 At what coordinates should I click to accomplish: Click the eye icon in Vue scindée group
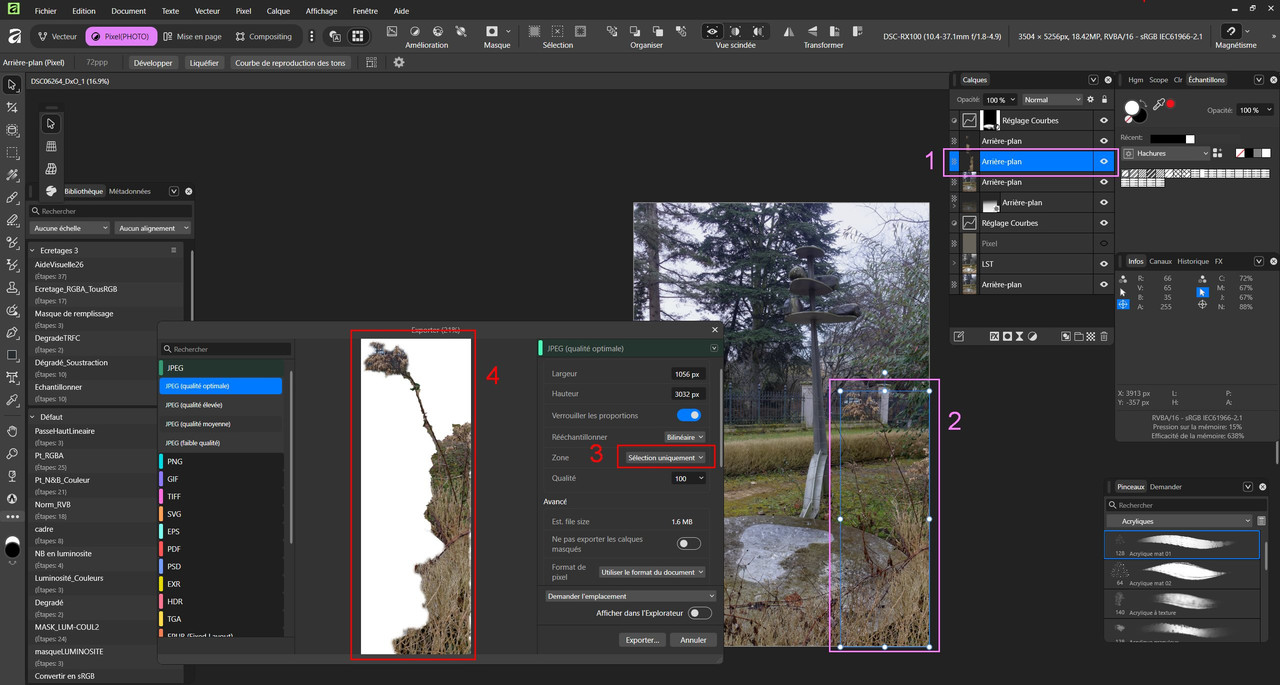tap(712, 32)
